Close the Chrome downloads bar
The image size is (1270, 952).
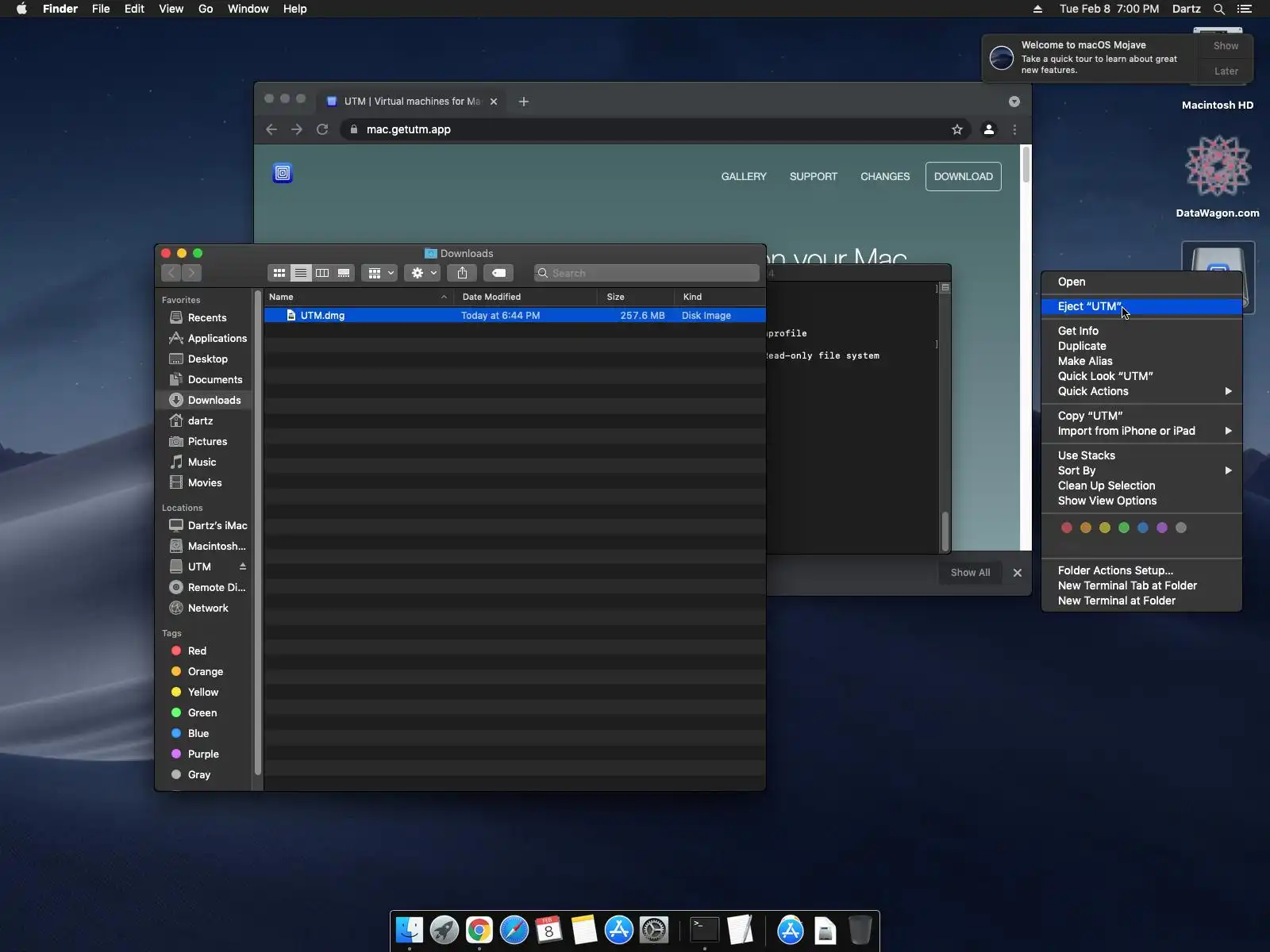tap(1018, 573)
